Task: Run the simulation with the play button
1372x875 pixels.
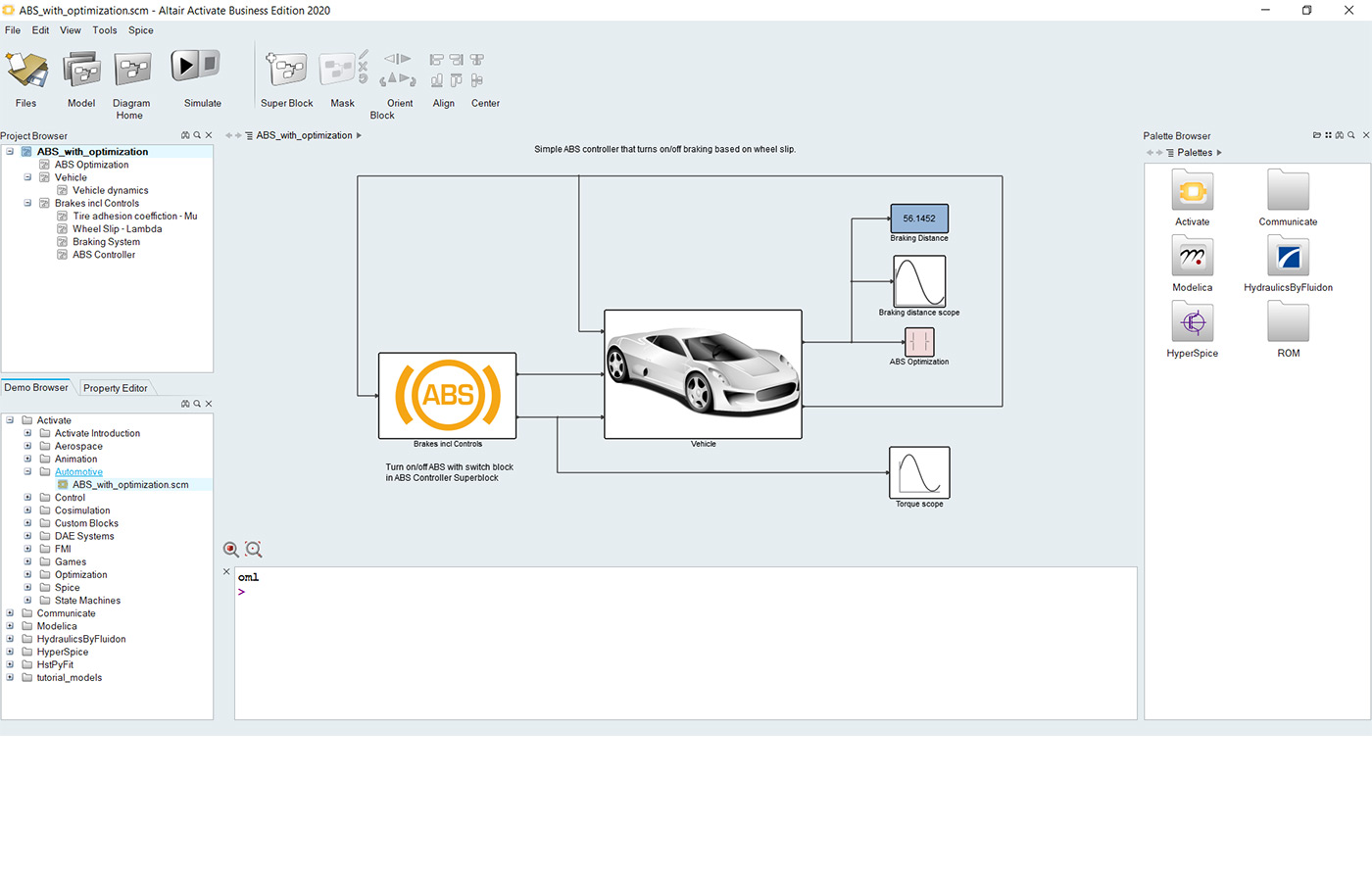Action: (185, 67)
